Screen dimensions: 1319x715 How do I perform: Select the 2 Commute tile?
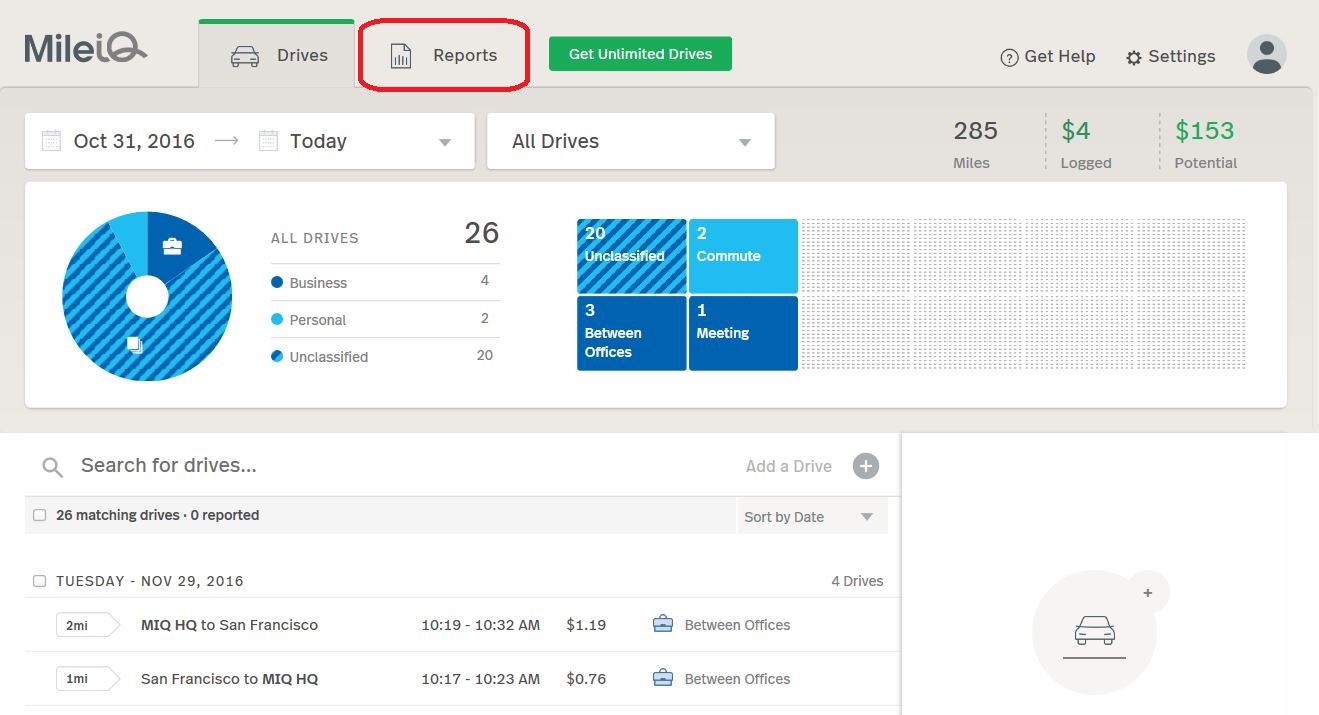(x=743, y=256)
